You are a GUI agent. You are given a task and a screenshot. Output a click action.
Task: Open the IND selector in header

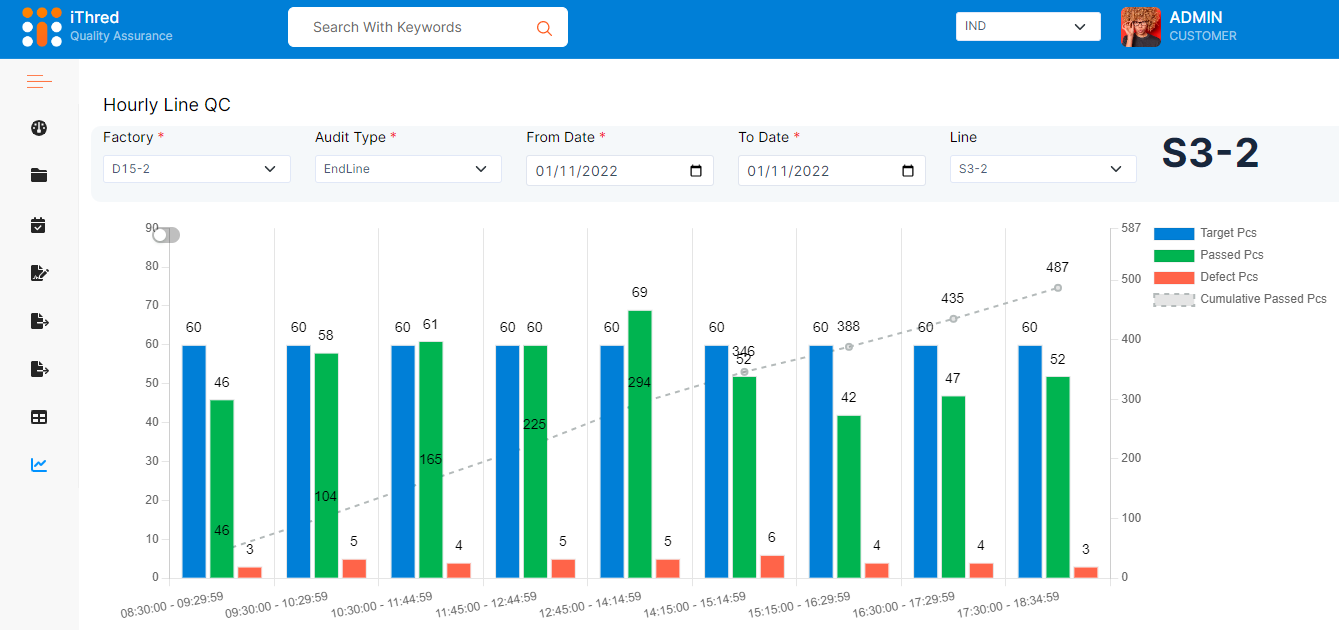tap(1027, 26)
